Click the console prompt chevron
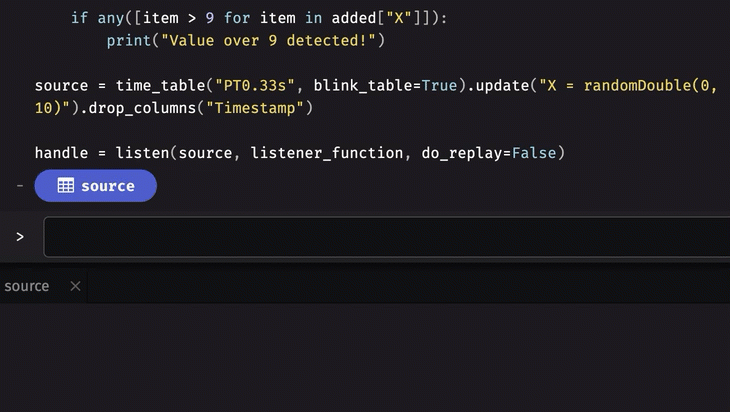This screenshot has height=412, width=730. 20,237
